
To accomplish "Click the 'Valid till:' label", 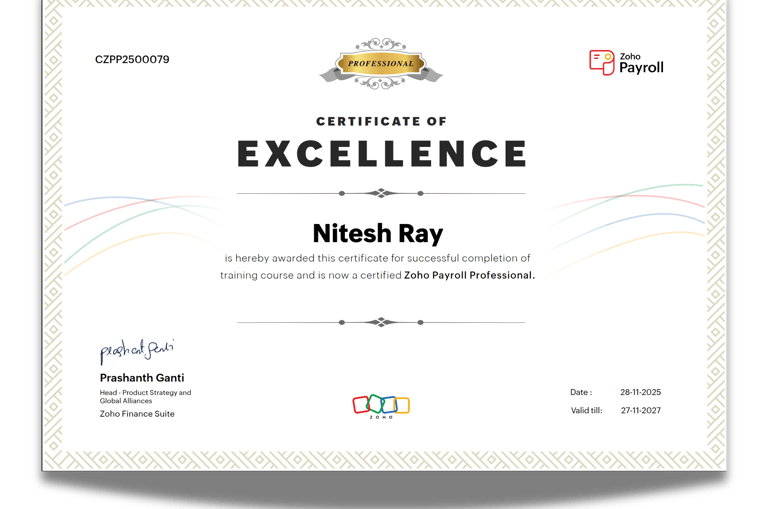I will (586, 411).
